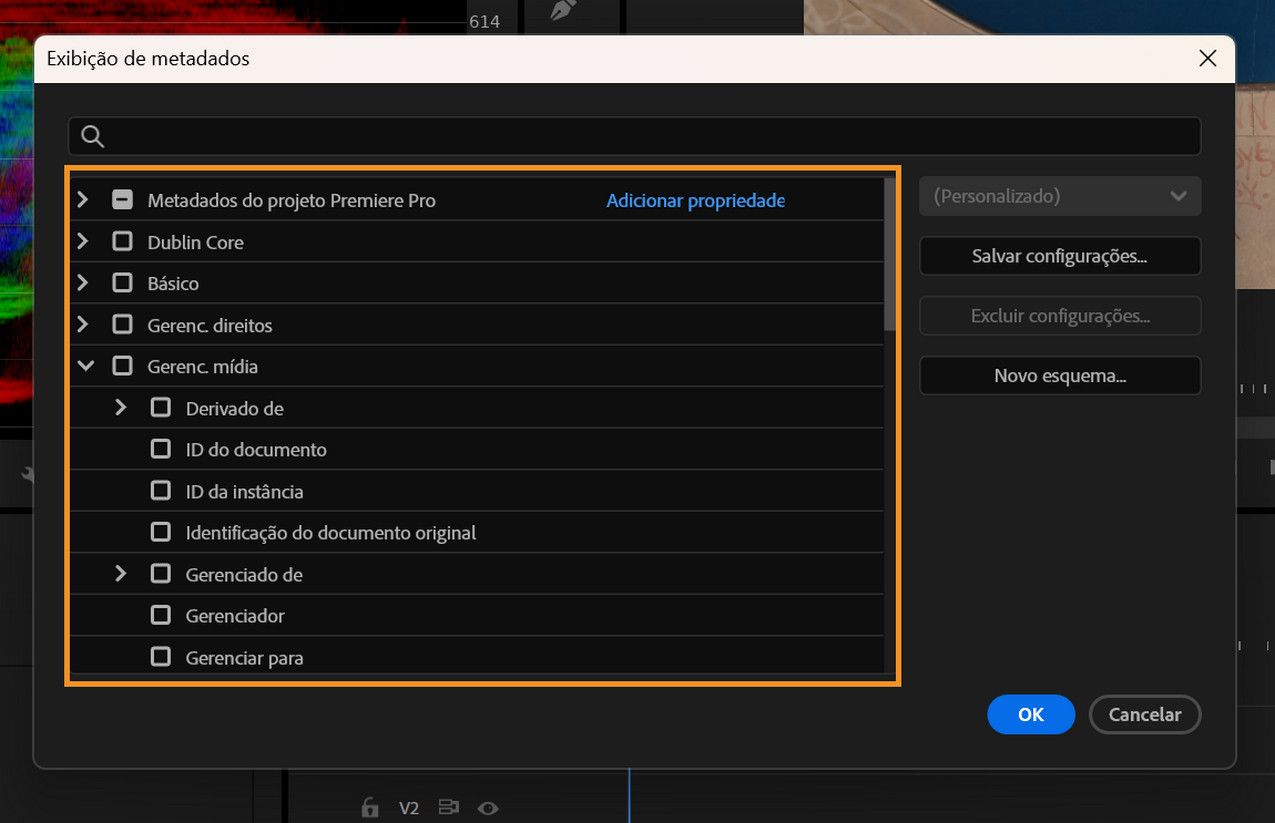Expand the Derivado de entry

(x=121, y=407)
